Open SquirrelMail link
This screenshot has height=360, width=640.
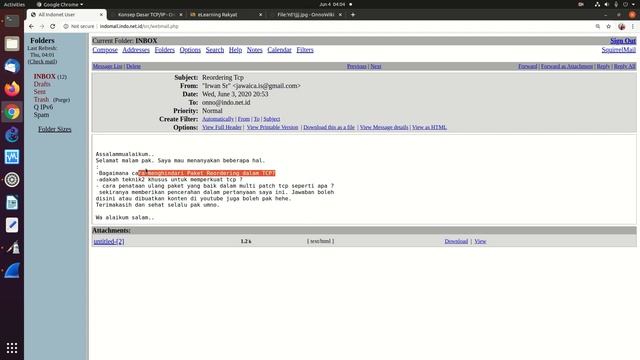click(618, 50)
